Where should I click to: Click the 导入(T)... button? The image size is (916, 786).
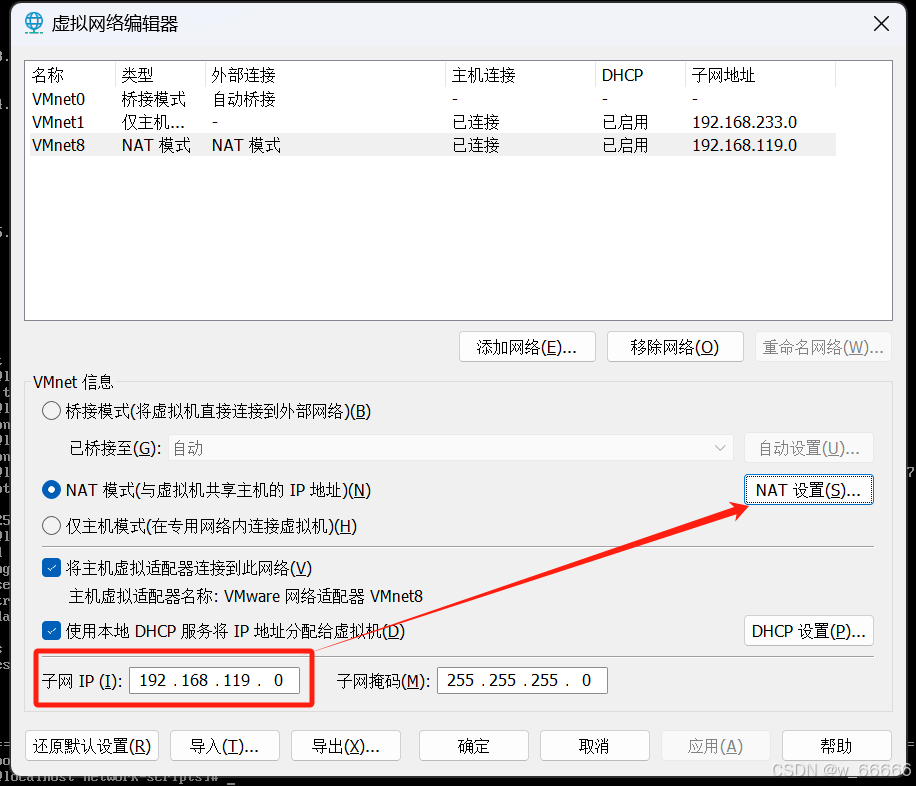point(225,746)
